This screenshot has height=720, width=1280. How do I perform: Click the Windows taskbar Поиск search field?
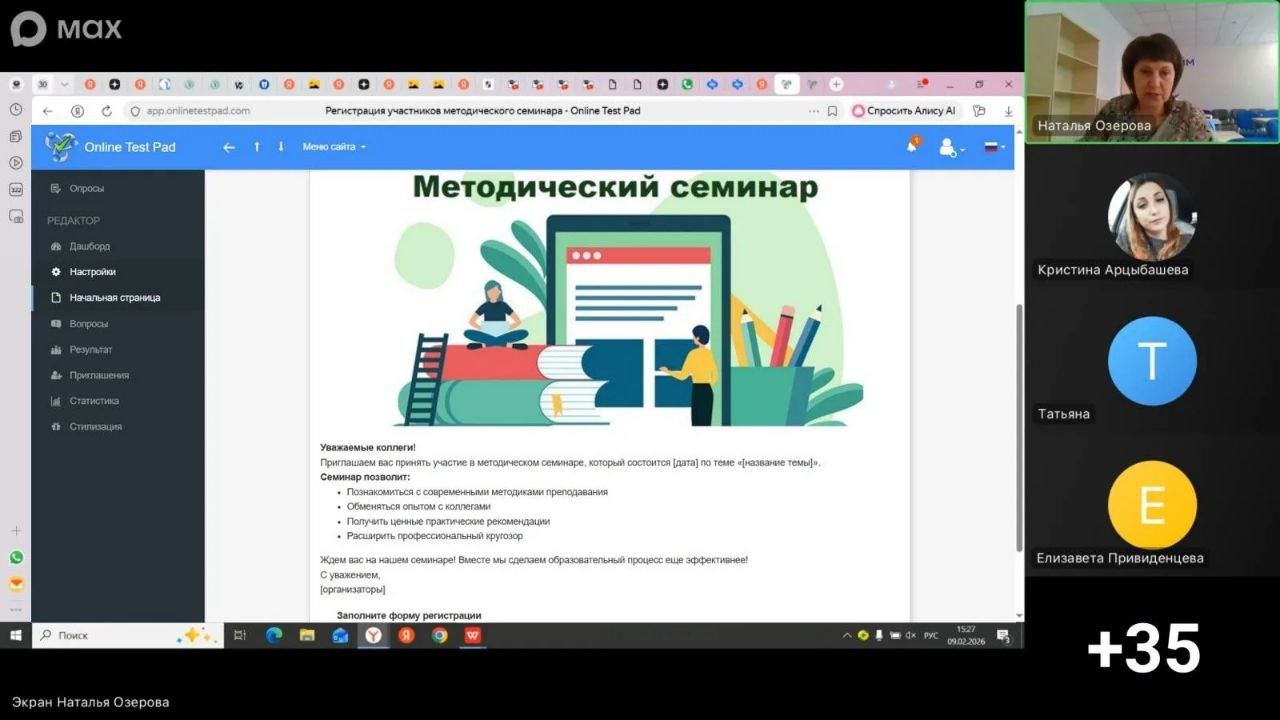click(x=110, y=635)
